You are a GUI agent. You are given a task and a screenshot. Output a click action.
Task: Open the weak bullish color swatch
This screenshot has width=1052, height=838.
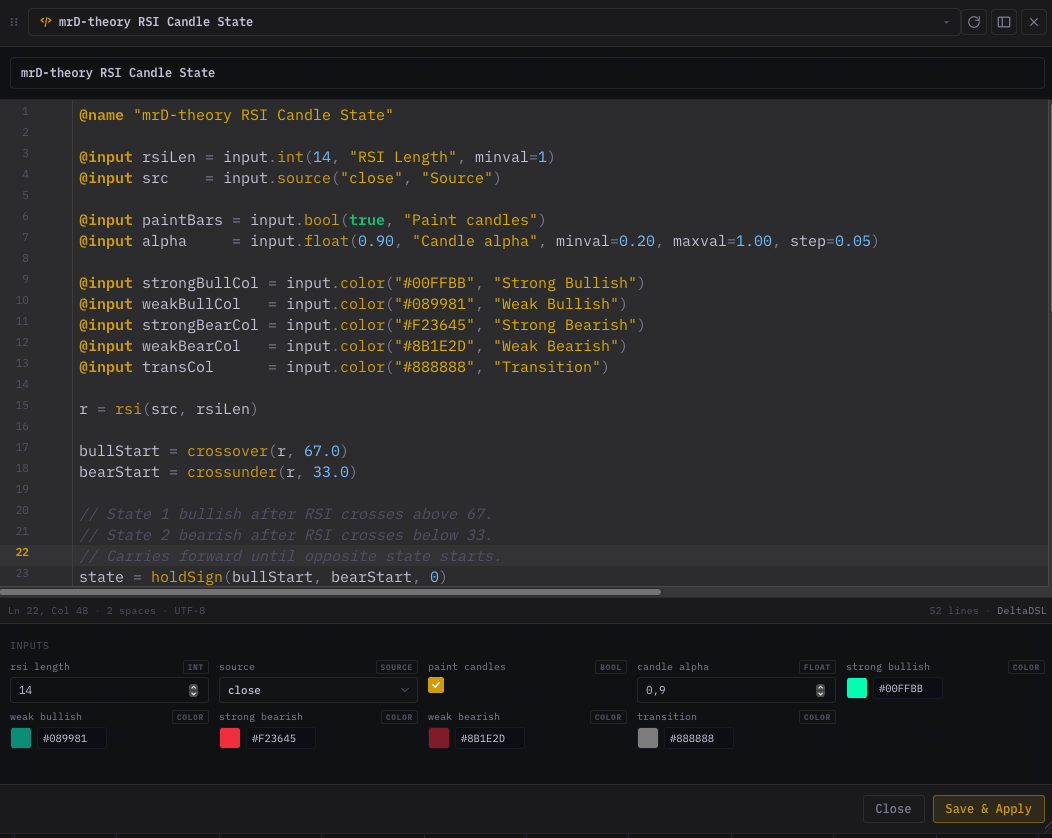tap(21, 738)
